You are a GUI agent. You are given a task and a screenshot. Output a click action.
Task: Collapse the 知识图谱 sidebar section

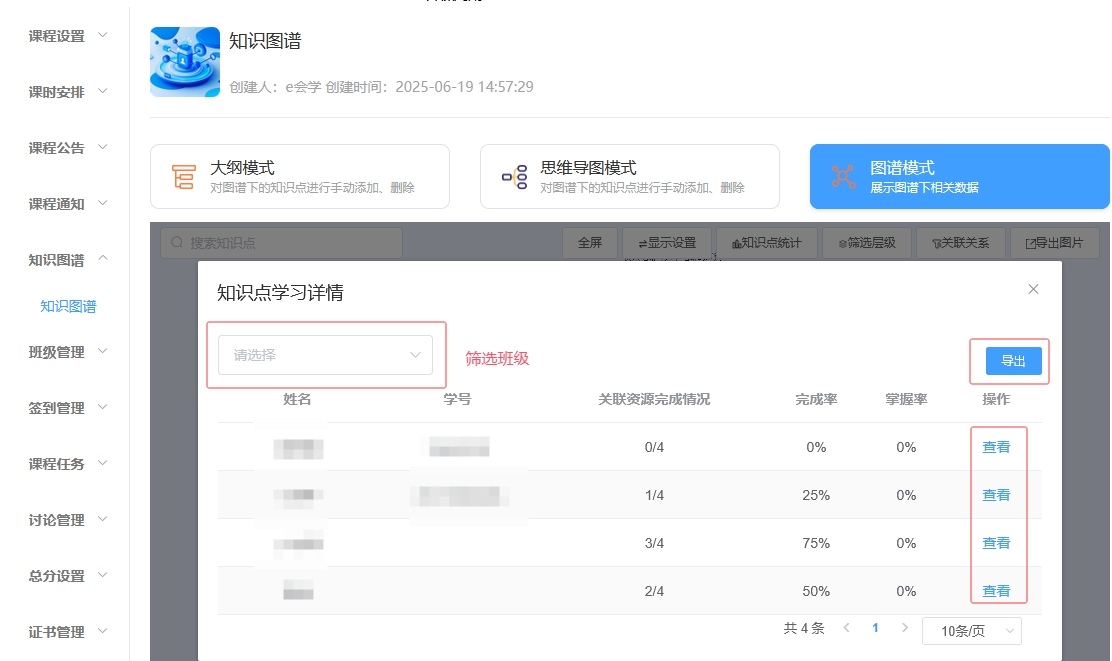[68, 260]
